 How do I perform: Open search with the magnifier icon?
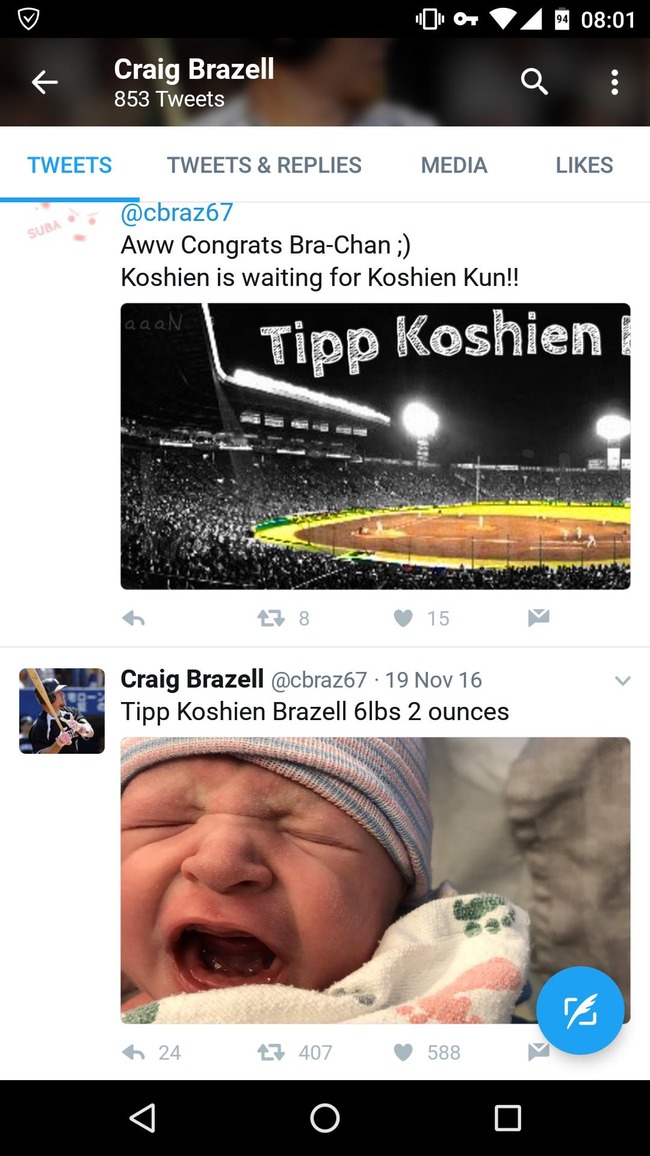coord(534,83)
